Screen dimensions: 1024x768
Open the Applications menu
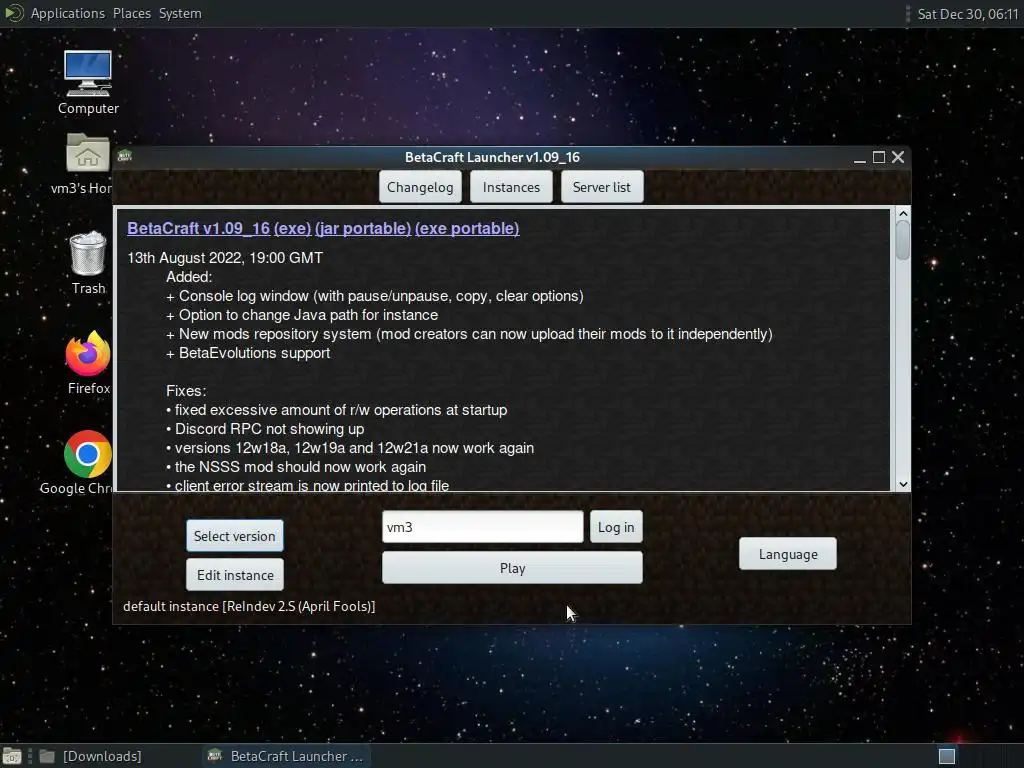[x=67, y=13]
